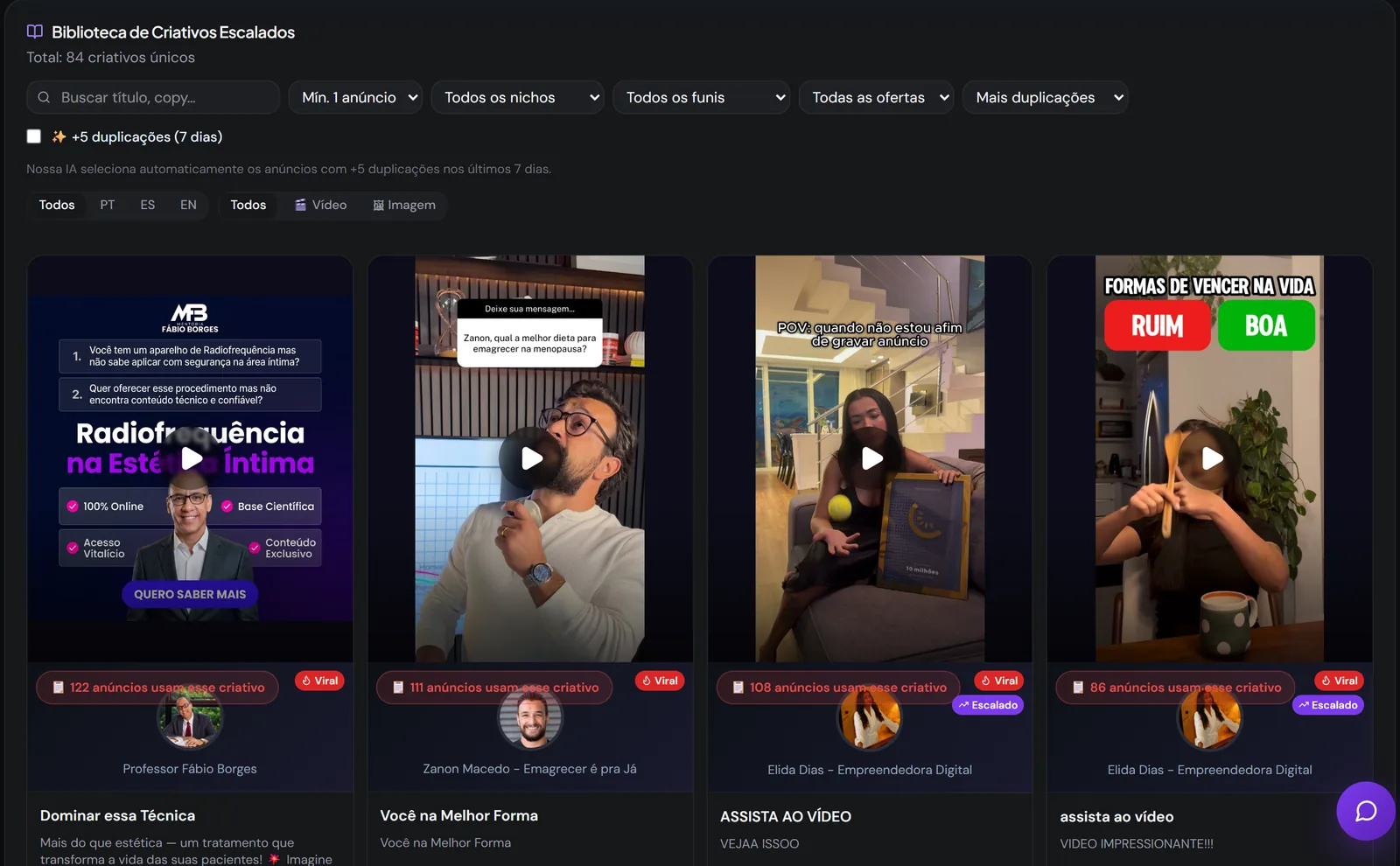
Task: Enable the +5 duplicações (7 dias) checkbox
Action: point(34,136)
